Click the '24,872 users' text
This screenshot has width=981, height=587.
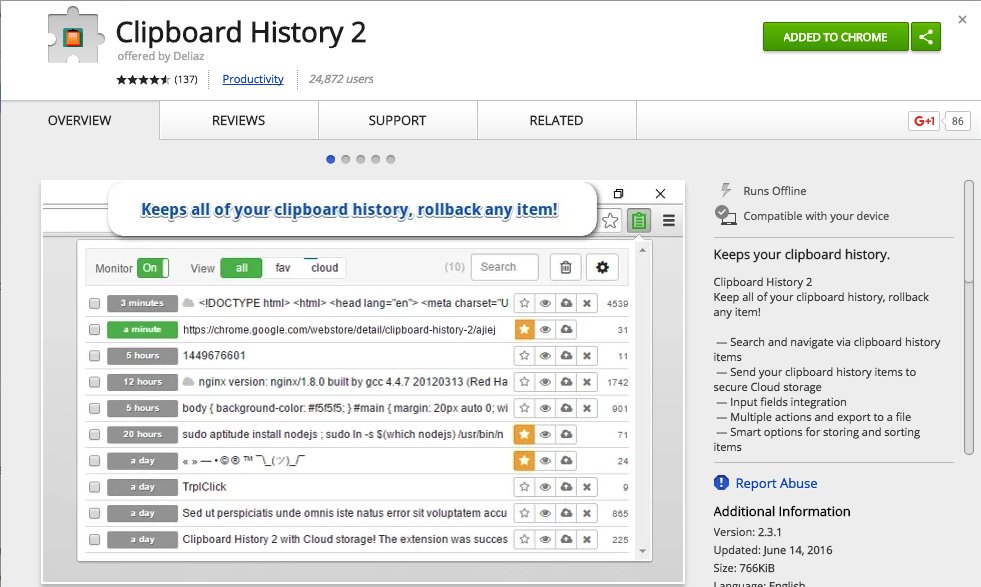(341, 79)
